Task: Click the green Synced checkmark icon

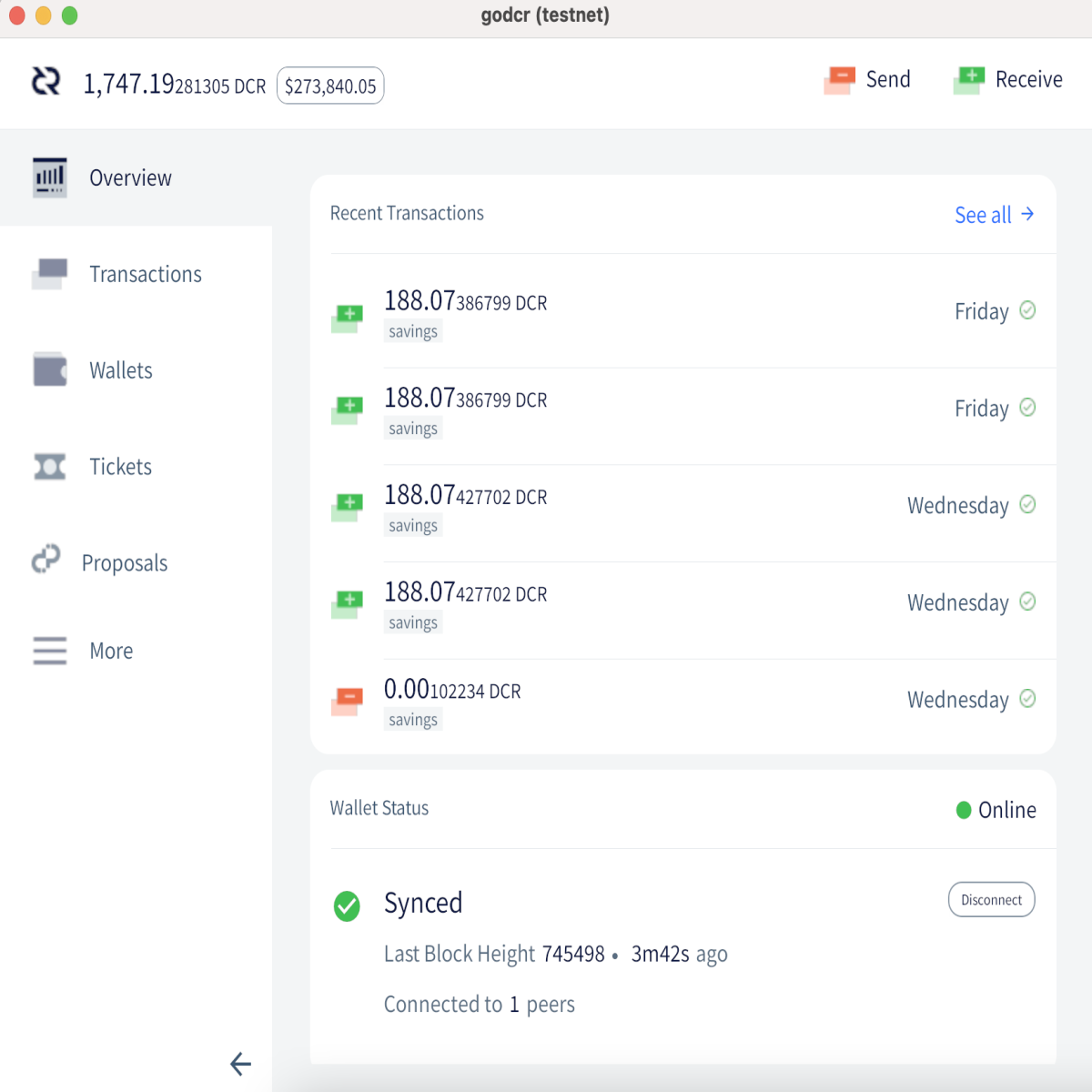Action: click(x=347, y=905)
